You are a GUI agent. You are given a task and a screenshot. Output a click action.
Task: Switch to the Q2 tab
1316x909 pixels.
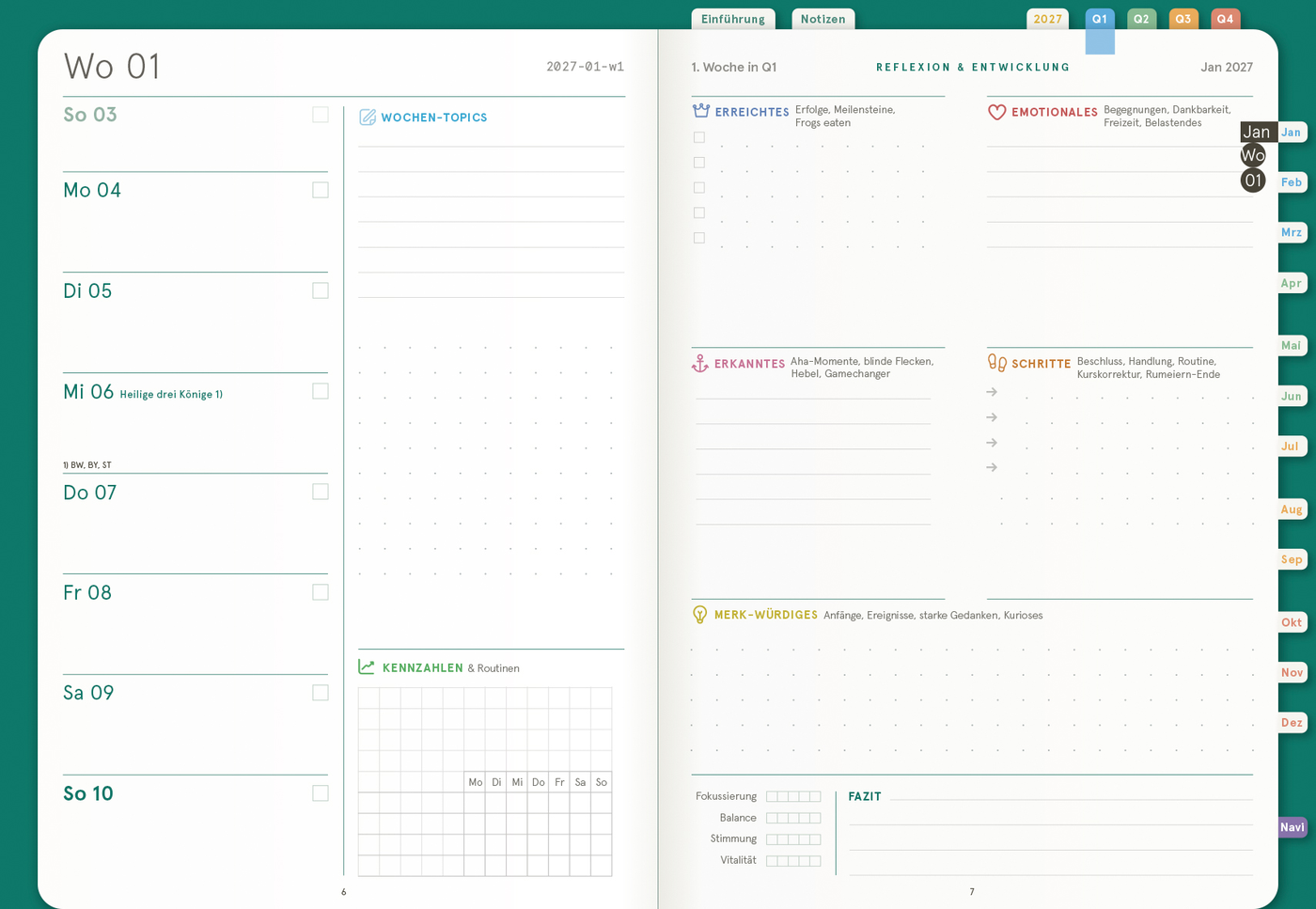pyautogui.click(x=1141, y=19)
